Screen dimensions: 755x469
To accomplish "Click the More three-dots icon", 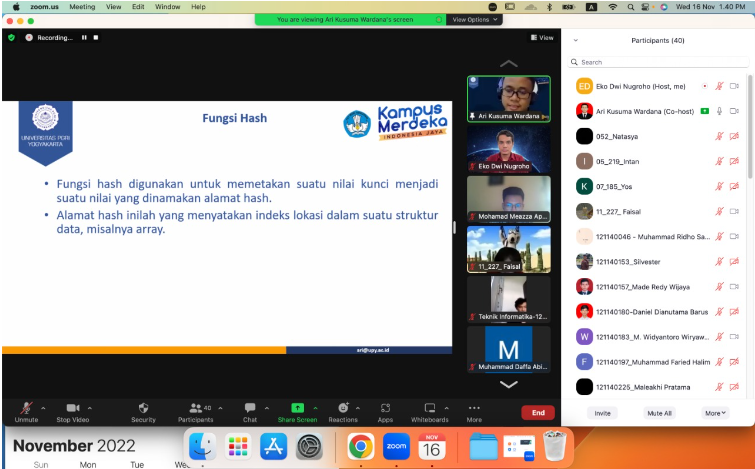I will click(473, 408).
